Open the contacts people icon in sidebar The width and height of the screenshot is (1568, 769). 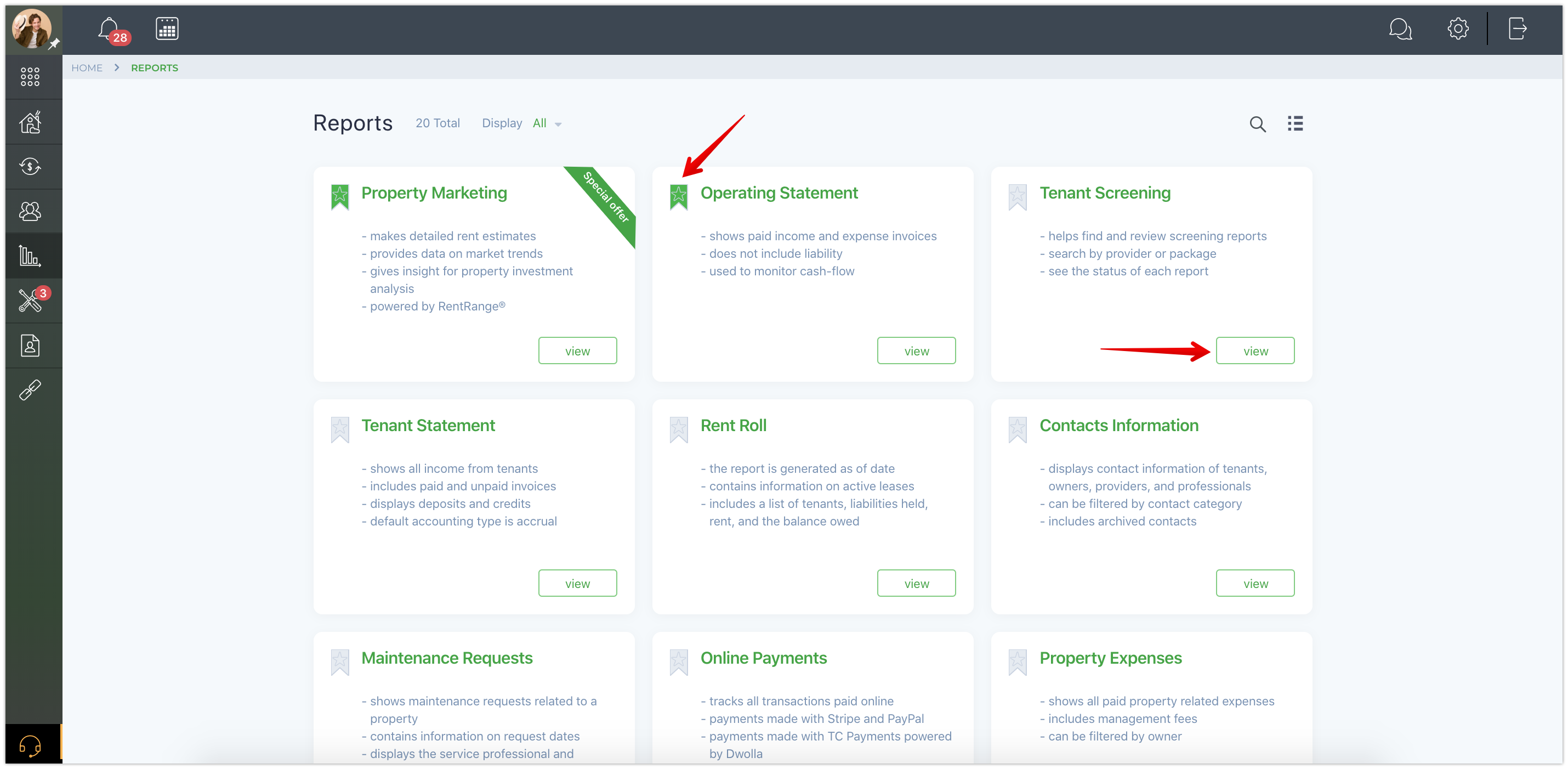[30, 211]
